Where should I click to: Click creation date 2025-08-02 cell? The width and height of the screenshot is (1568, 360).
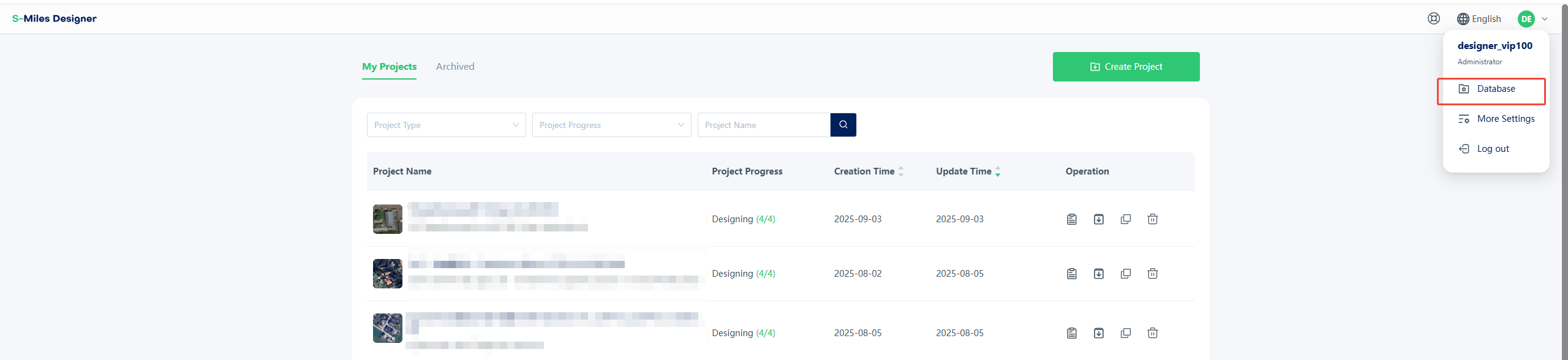(x=858, y=274)
